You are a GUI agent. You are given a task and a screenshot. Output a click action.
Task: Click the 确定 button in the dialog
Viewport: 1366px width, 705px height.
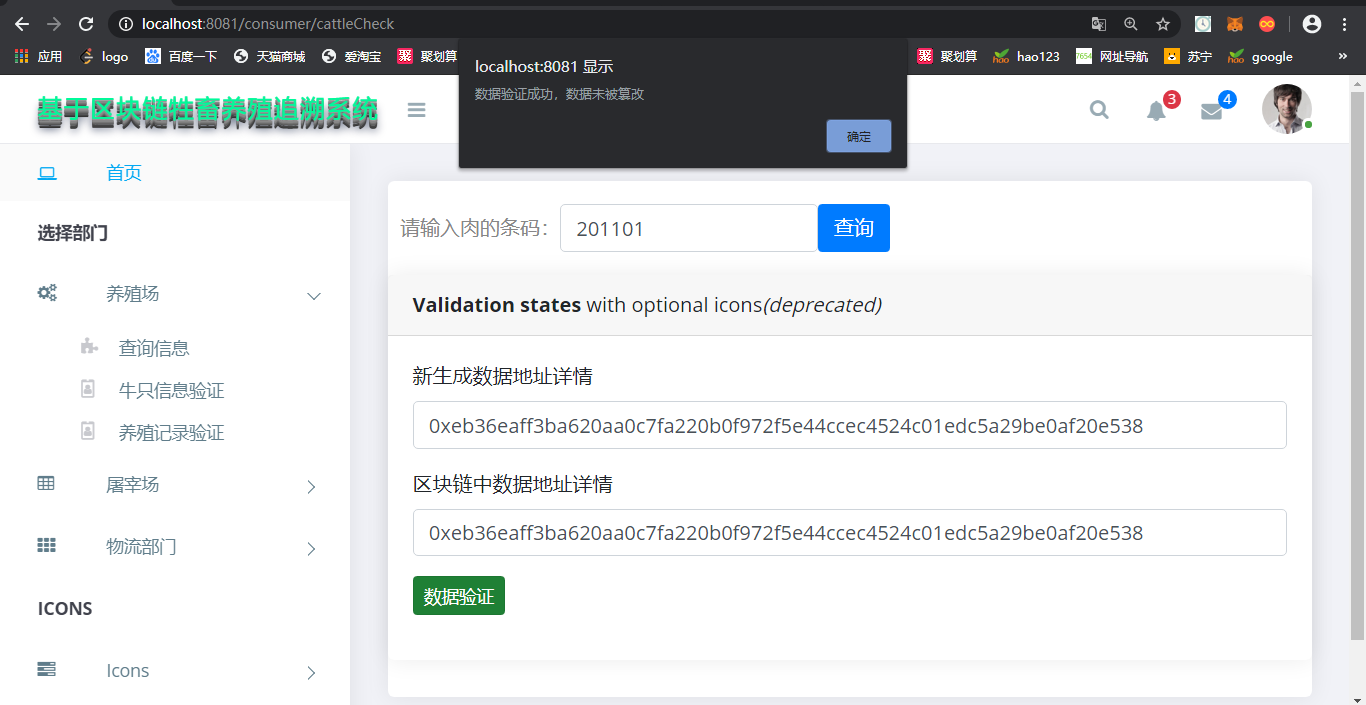858,136
